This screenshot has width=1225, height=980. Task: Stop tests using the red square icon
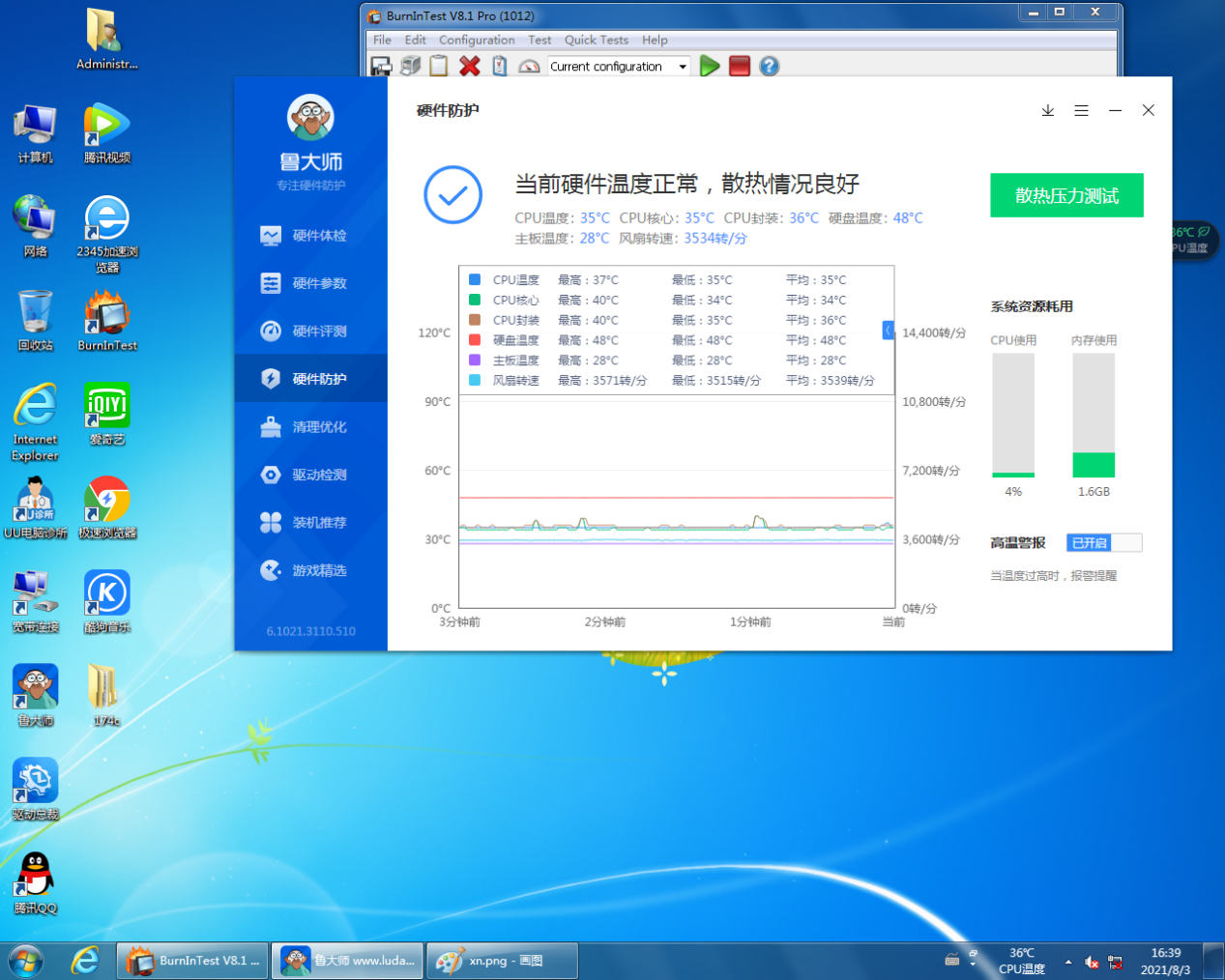(739, 66)
